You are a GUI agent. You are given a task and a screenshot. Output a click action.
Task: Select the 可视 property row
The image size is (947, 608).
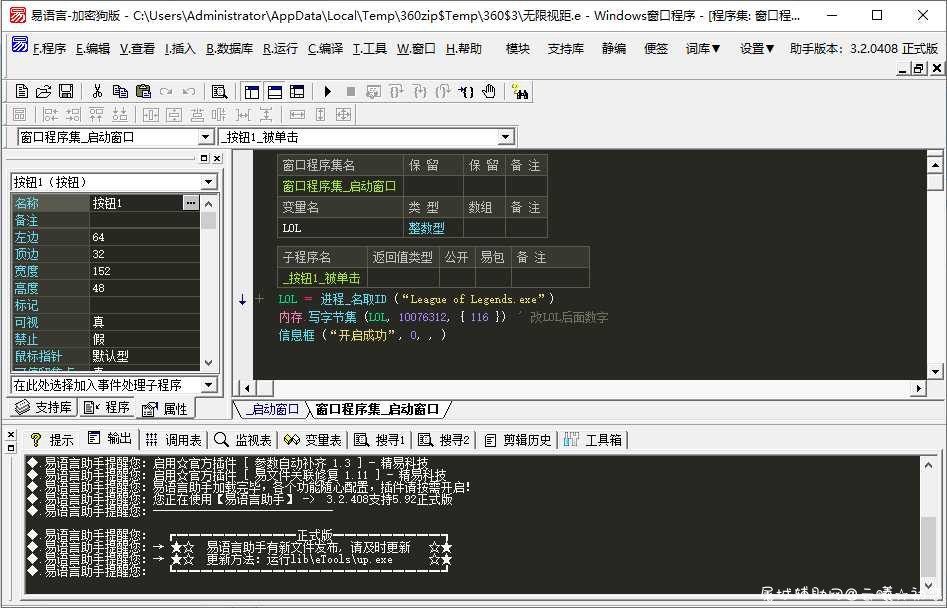coord(106,322)
